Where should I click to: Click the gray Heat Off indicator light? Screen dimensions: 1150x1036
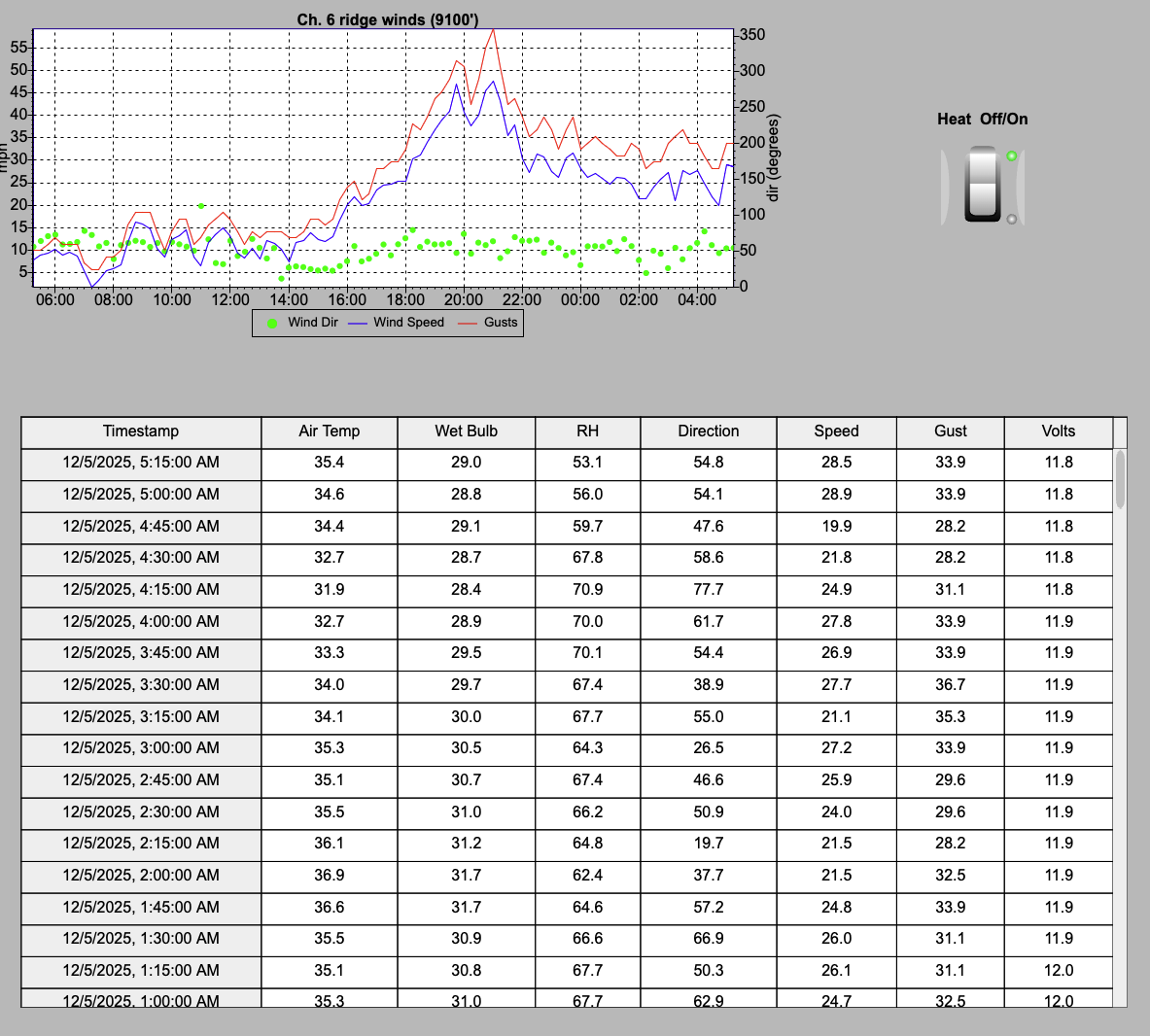1011,220
